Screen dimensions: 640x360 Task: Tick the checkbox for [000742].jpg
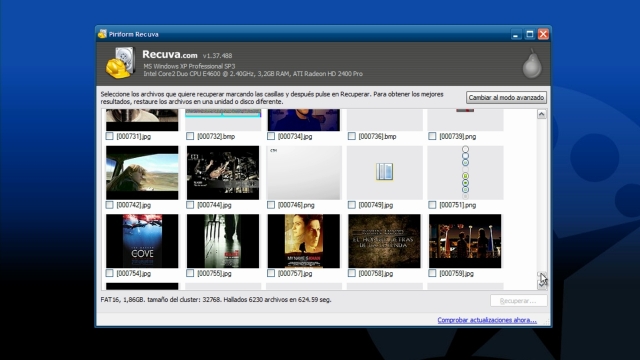pos(109,204)
